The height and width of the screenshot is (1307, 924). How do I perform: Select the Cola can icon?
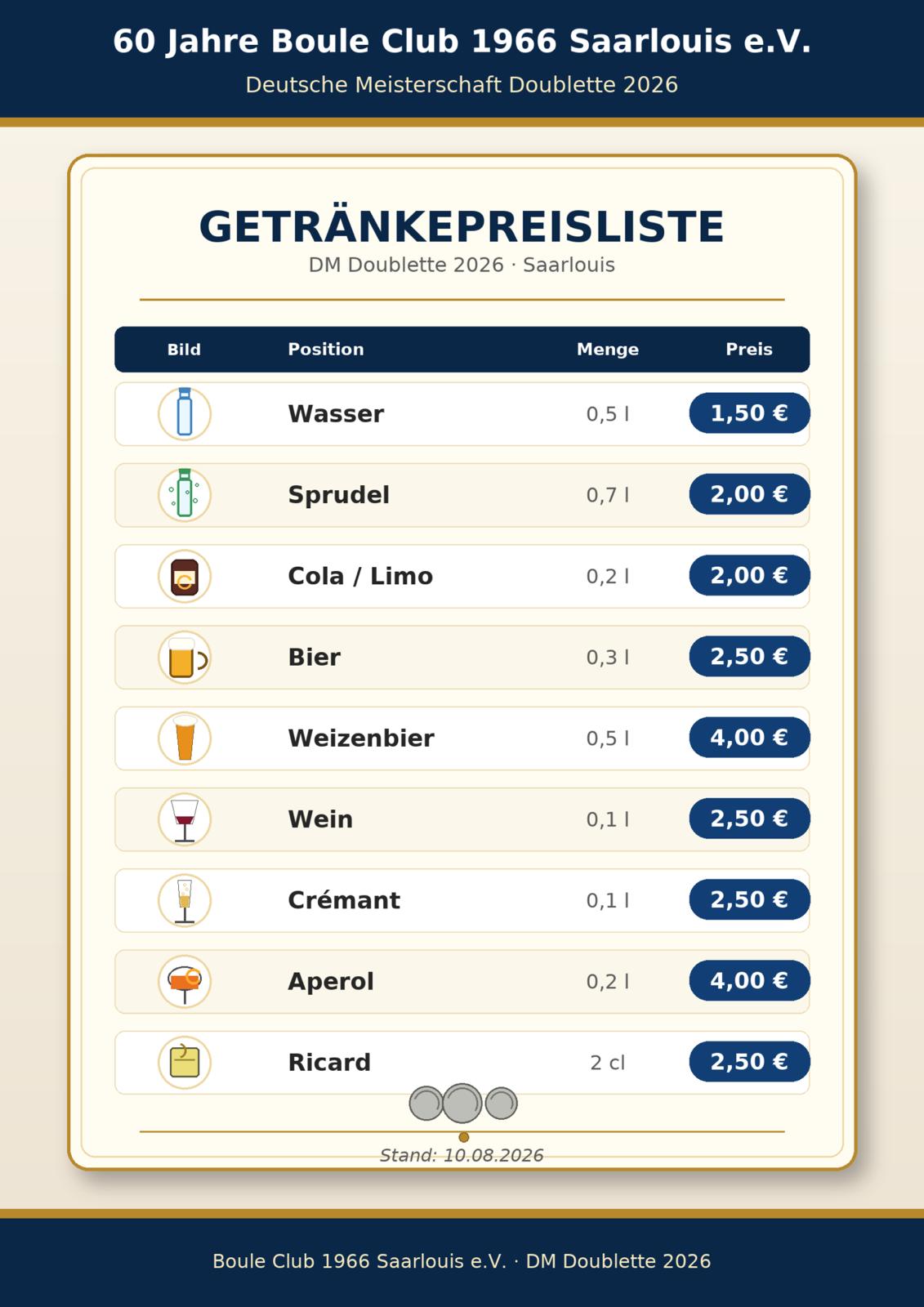click(185, 576)
